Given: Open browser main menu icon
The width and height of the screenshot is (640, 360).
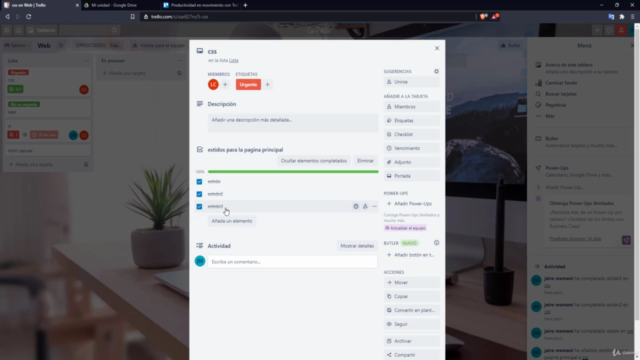Looking at the screenshot, I should (632, 17).
